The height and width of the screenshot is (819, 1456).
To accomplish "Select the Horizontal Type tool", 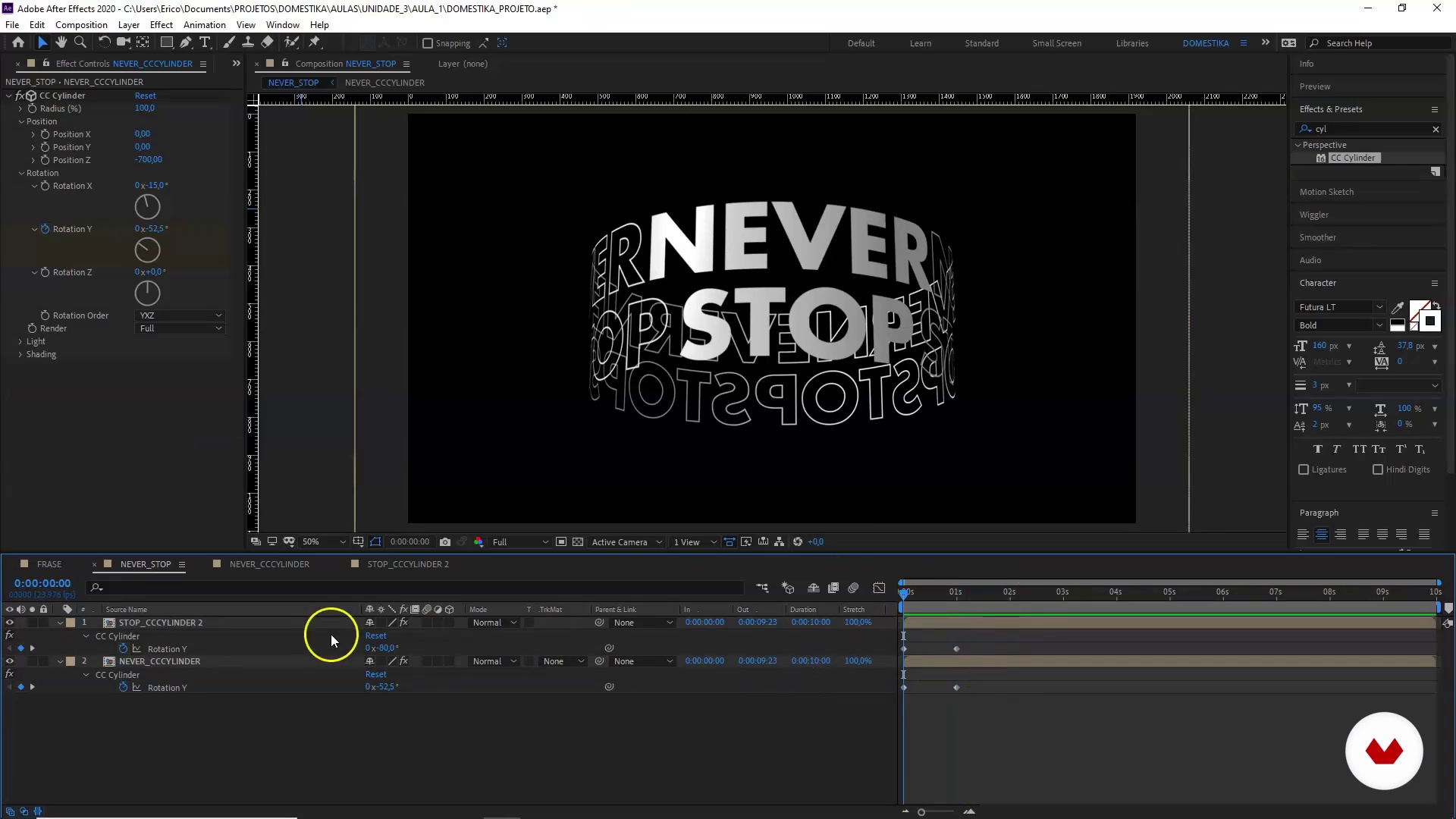I will point(205,42).
